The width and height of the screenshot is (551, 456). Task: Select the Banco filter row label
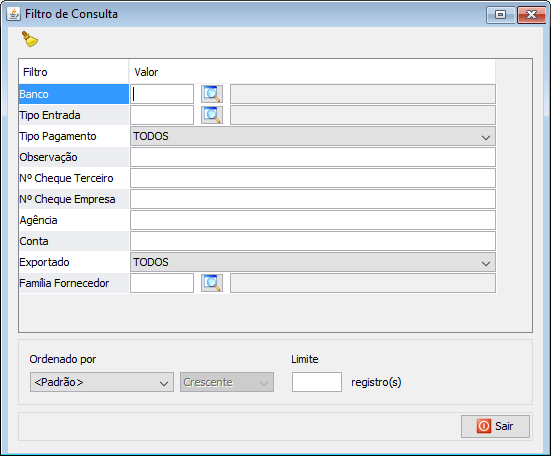(73, 94)
